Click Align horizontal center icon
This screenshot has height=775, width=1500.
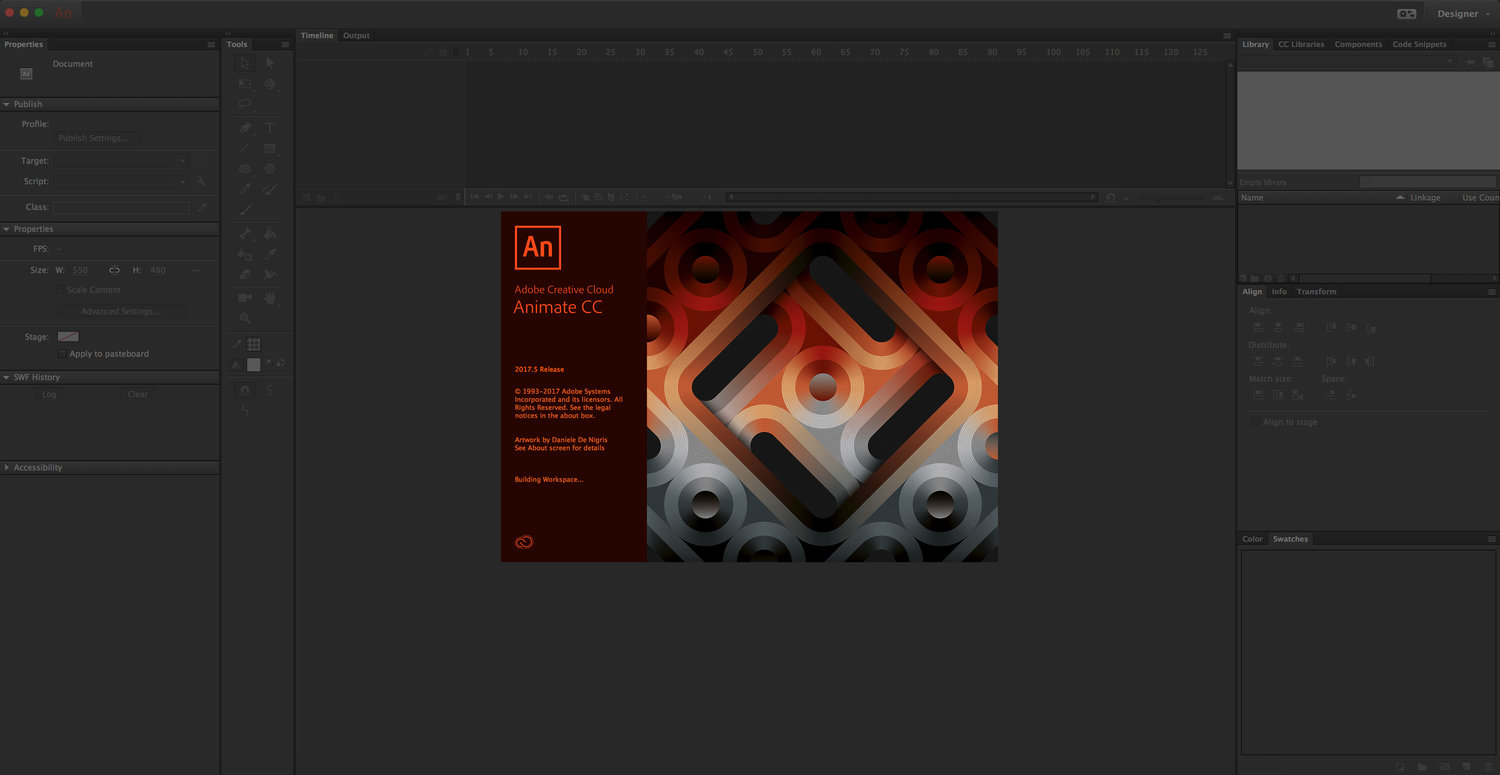(1278, 327)
